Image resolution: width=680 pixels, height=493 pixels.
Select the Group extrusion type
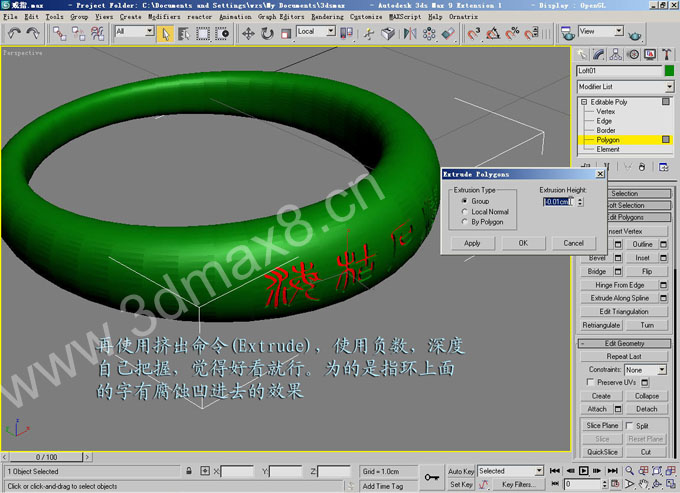pyautogui.click(x=464, y=201)
